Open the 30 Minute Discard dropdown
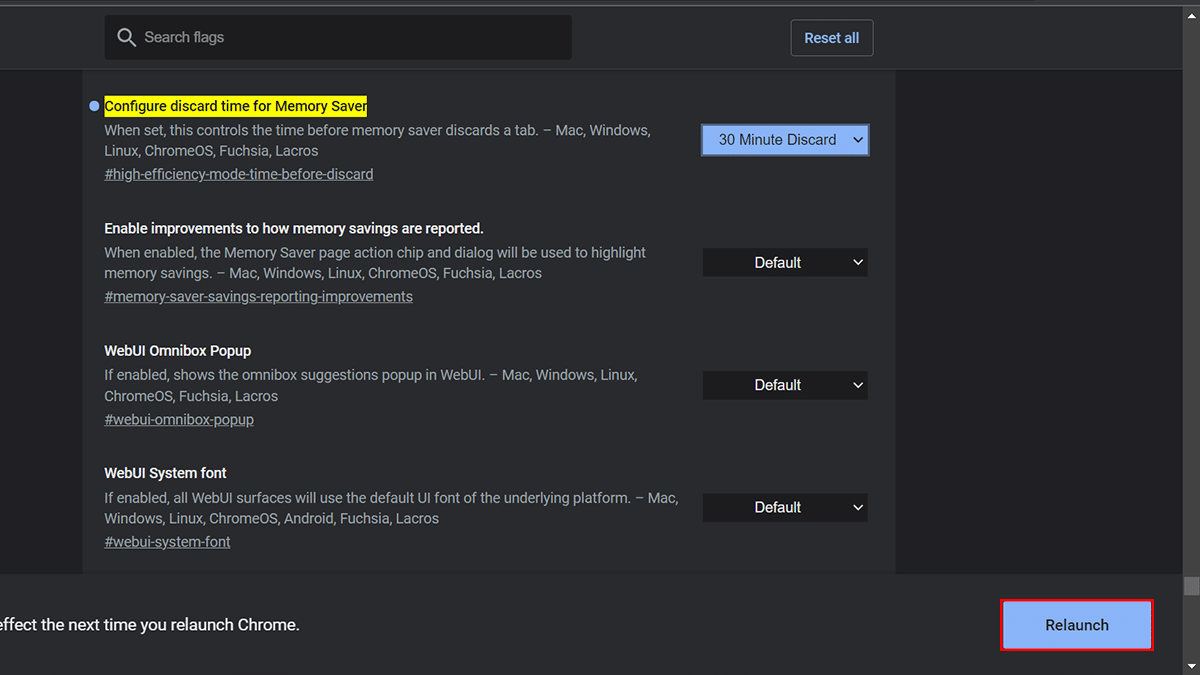This screenshot has height=675, width=1200. (x=785, y=140)
